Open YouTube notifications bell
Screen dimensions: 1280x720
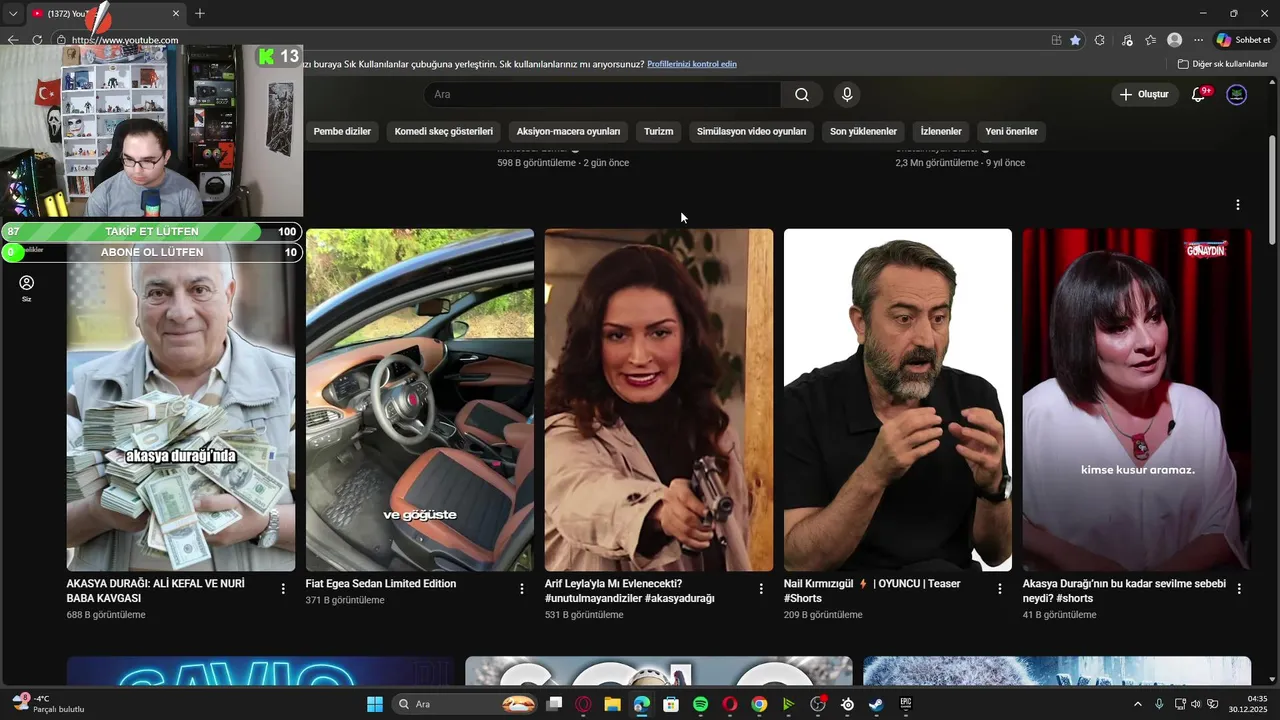click(x=1198, y=95)
